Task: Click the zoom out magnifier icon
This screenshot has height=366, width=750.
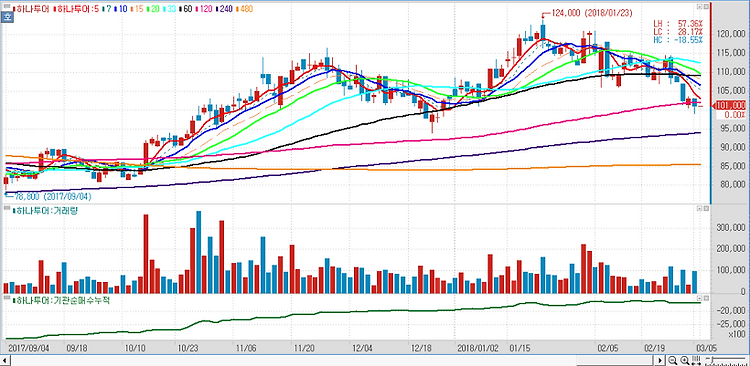Action: (673, 360)
